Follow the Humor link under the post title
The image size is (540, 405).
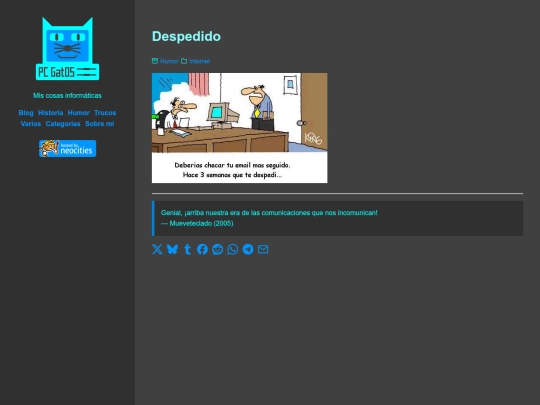coord(169,61)
